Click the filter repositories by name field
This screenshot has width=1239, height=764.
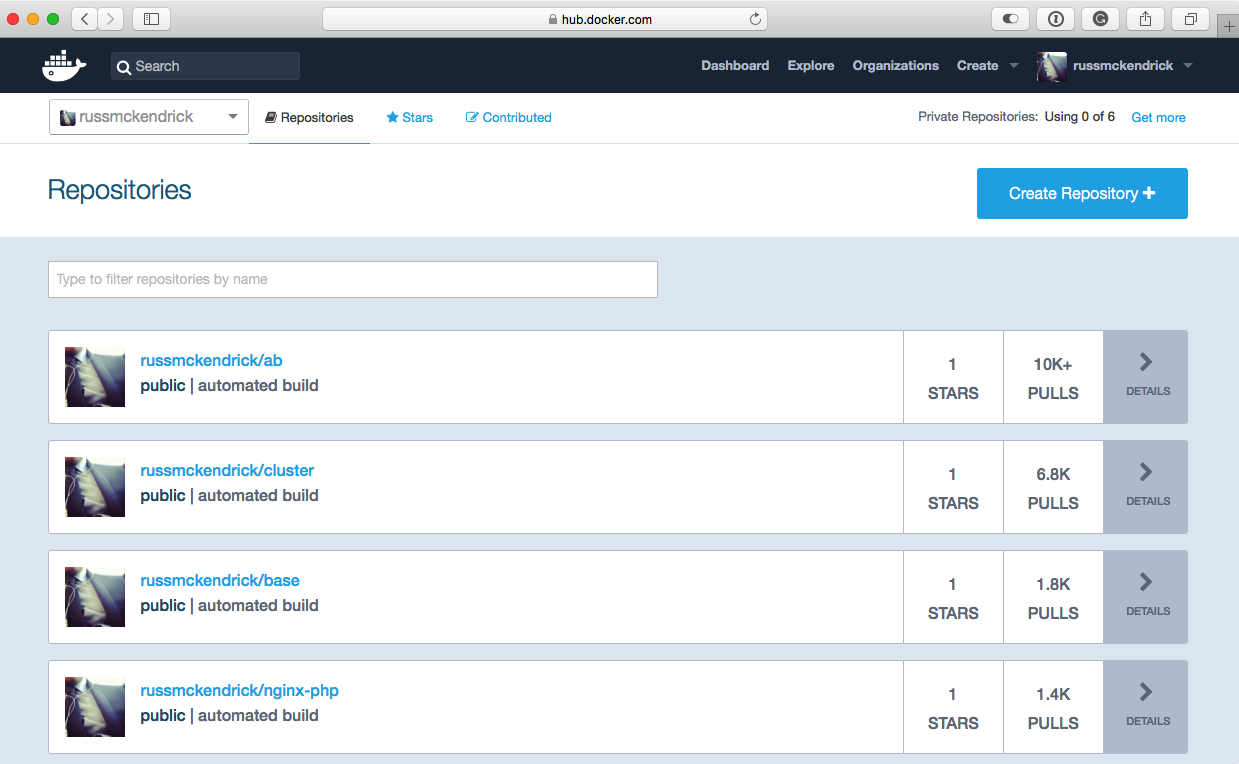[x=353, y=279]
